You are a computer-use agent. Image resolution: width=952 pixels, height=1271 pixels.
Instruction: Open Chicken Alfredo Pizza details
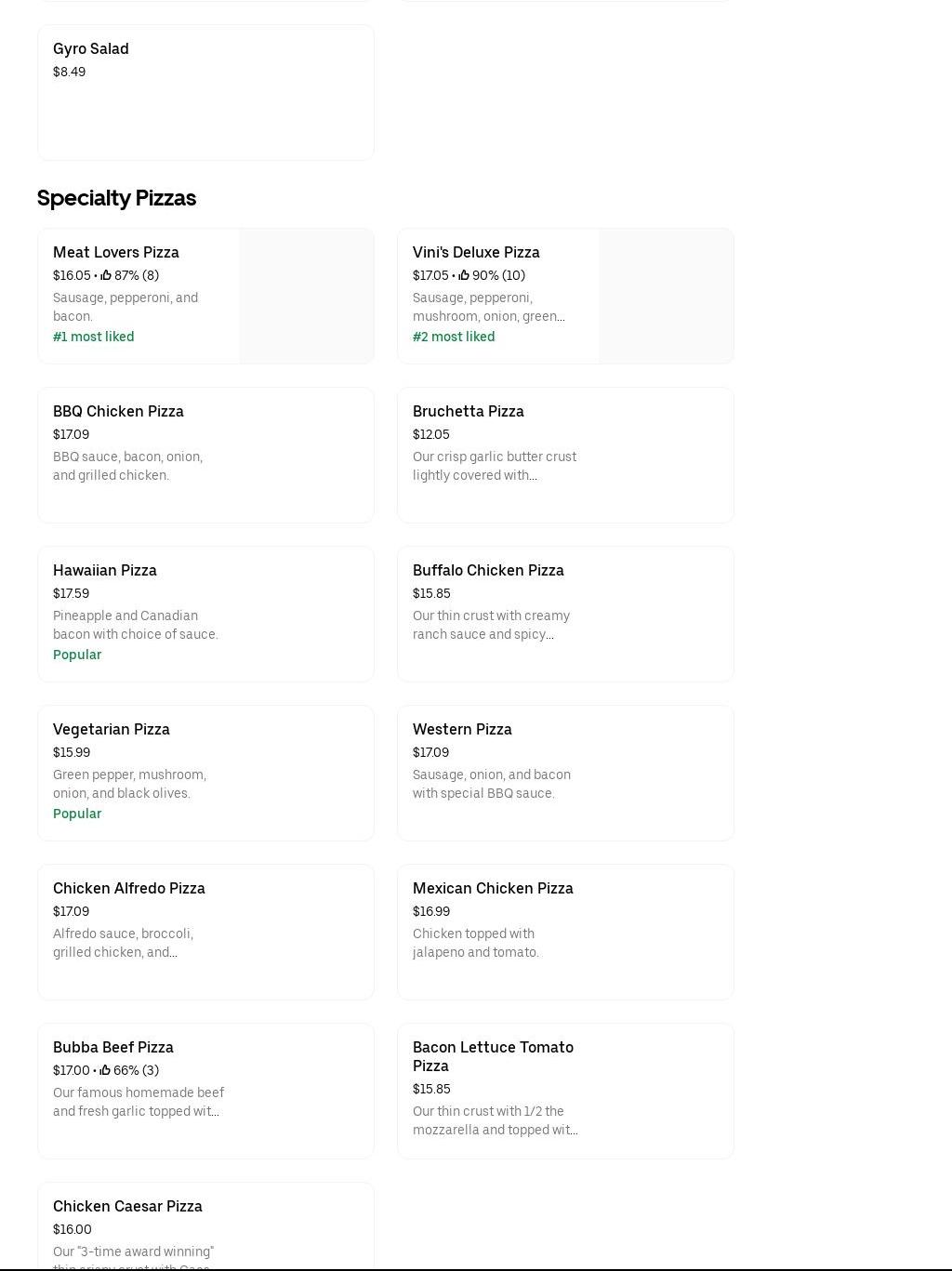205,932
